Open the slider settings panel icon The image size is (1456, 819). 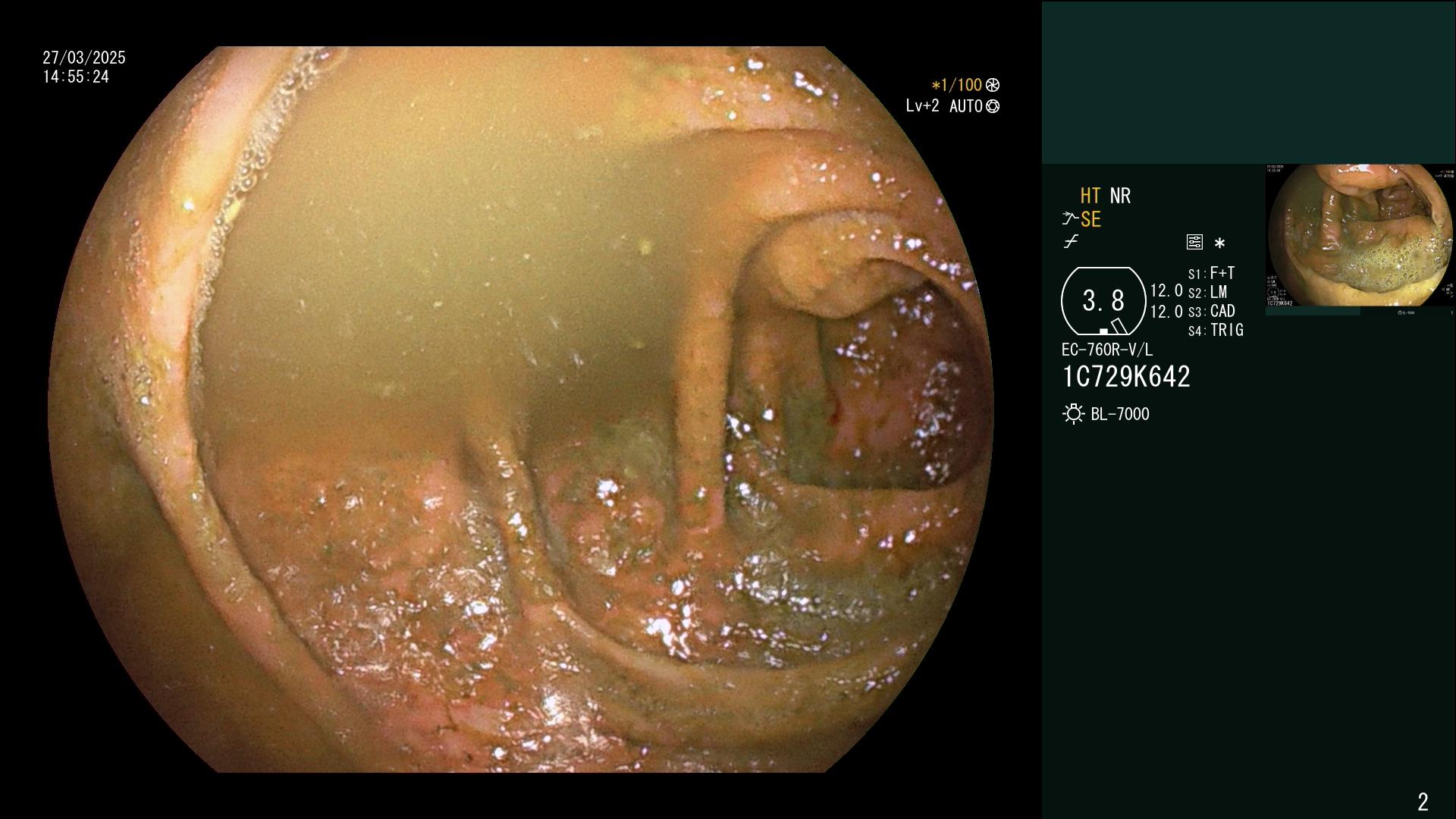click(x=1194, y=242)
